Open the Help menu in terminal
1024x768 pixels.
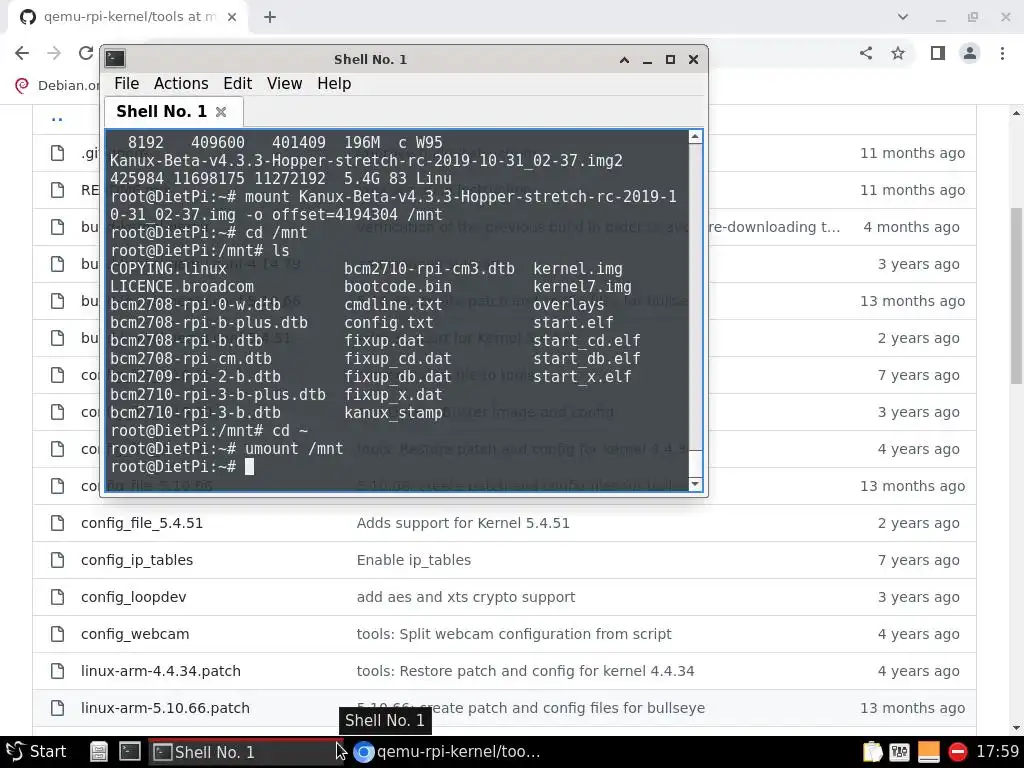[334, 84]
